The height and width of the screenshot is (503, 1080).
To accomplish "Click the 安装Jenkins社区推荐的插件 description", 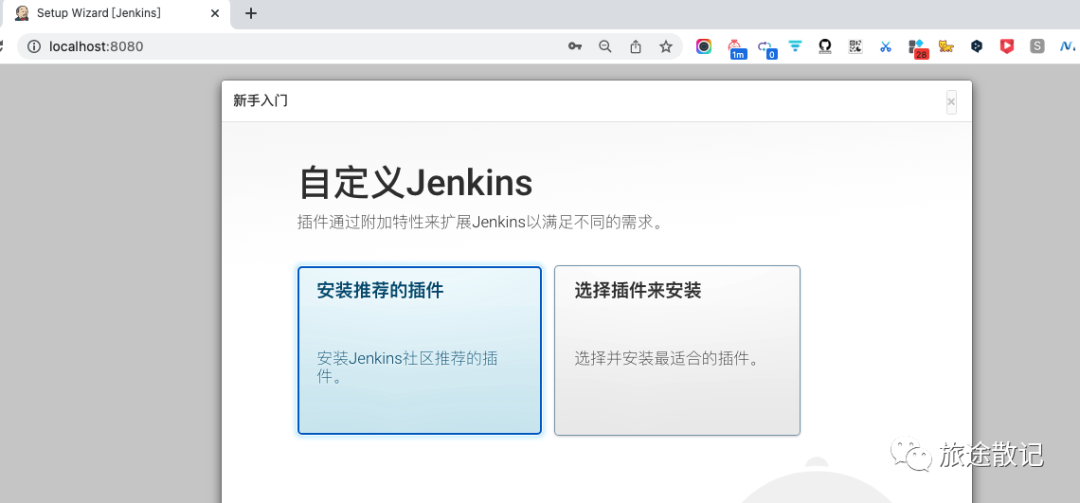I will click(x=407, y=368).
